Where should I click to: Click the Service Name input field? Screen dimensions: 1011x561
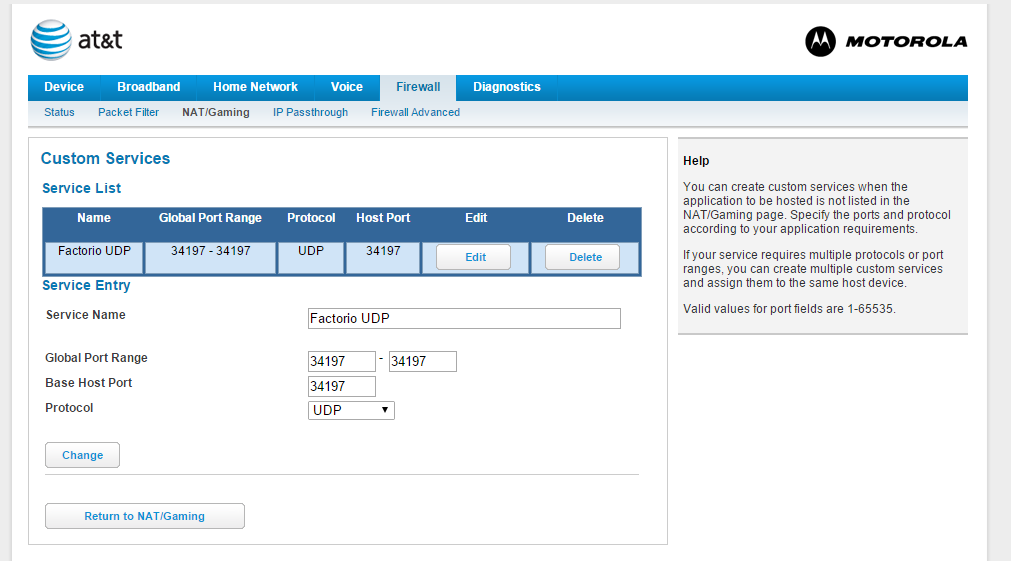pos(464,319)
